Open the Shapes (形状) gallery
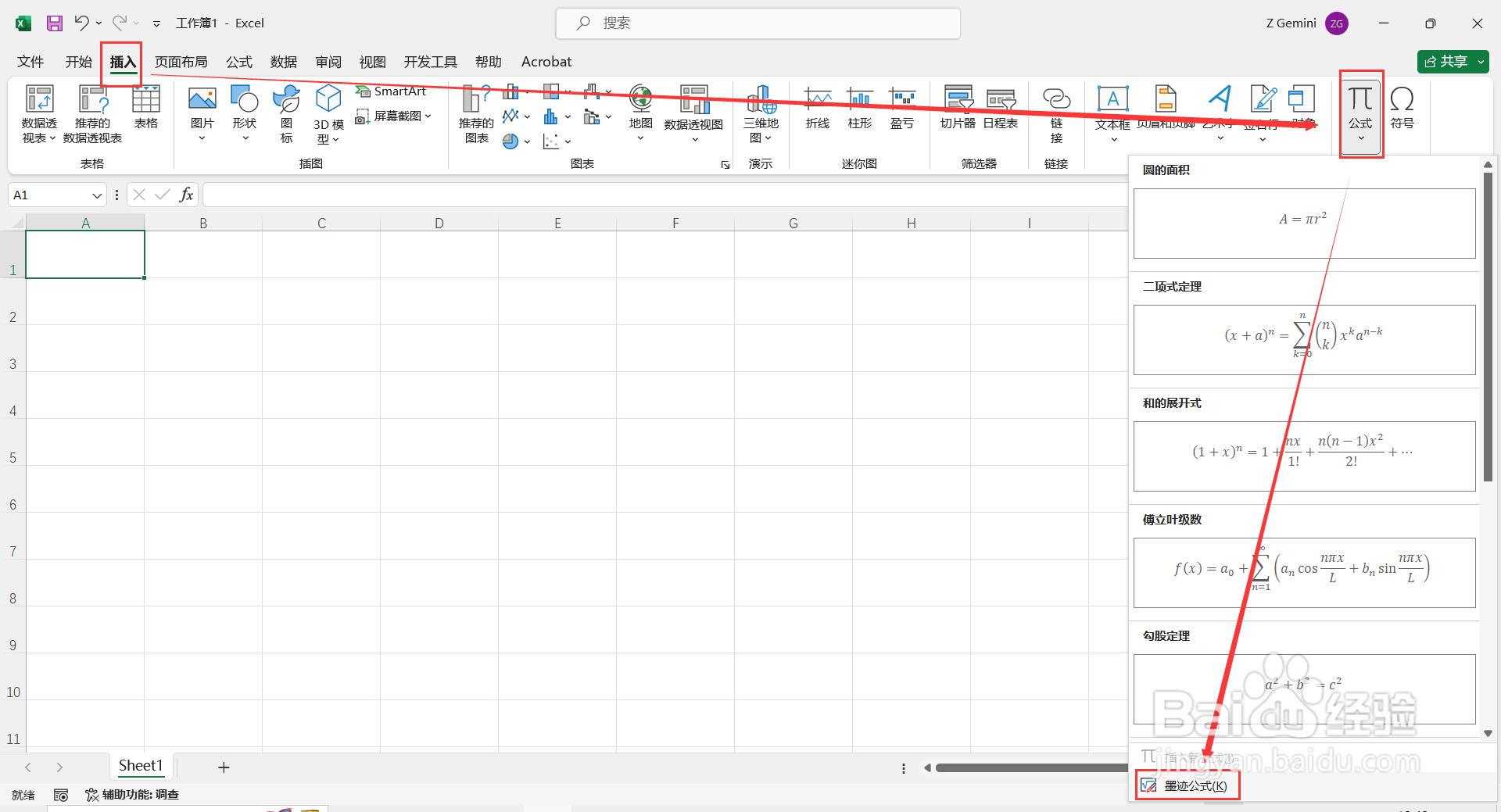Screen dimensions: 1501x812 coord(244,113)
